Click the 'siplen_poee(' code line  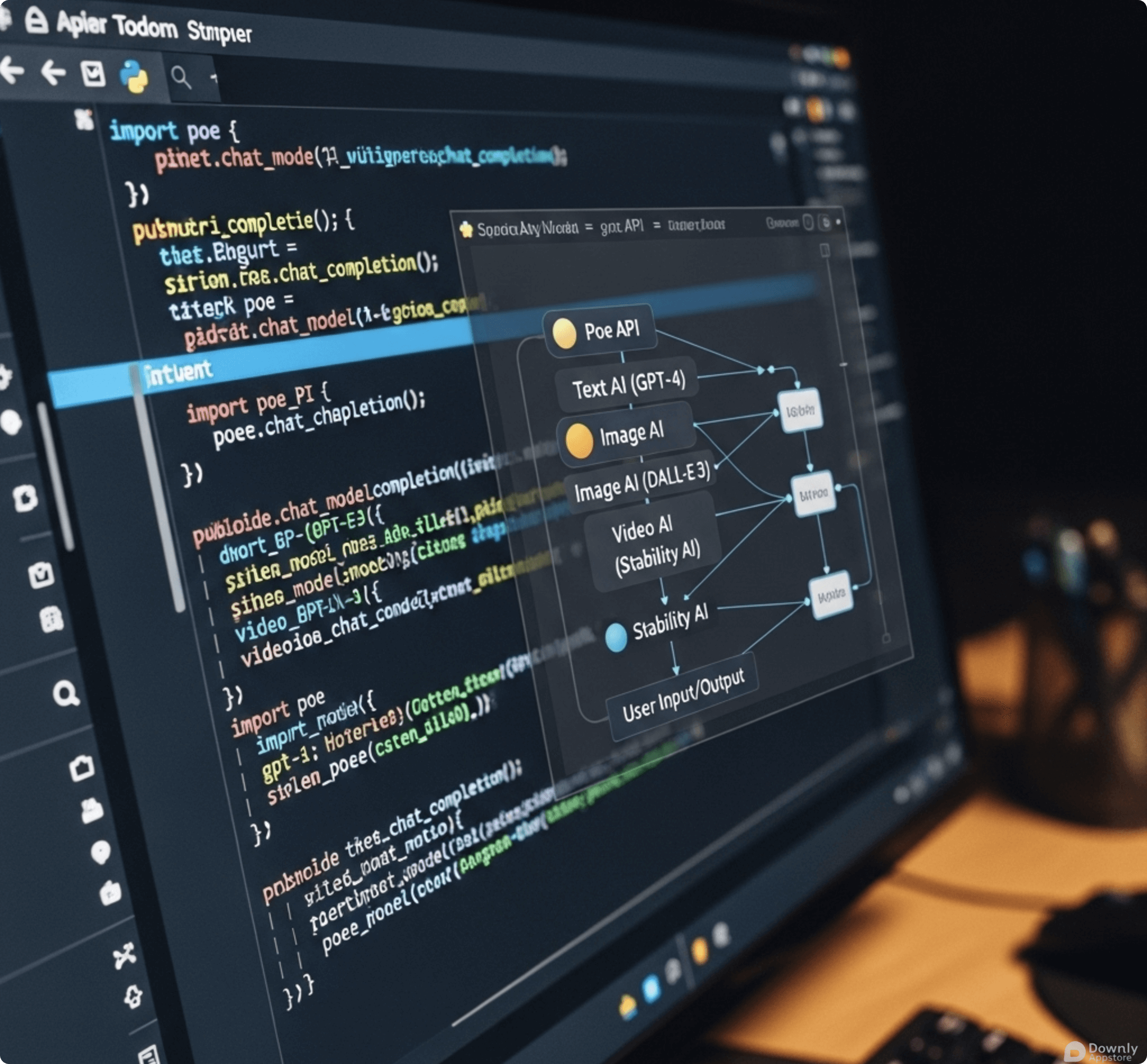coord(380,749)
